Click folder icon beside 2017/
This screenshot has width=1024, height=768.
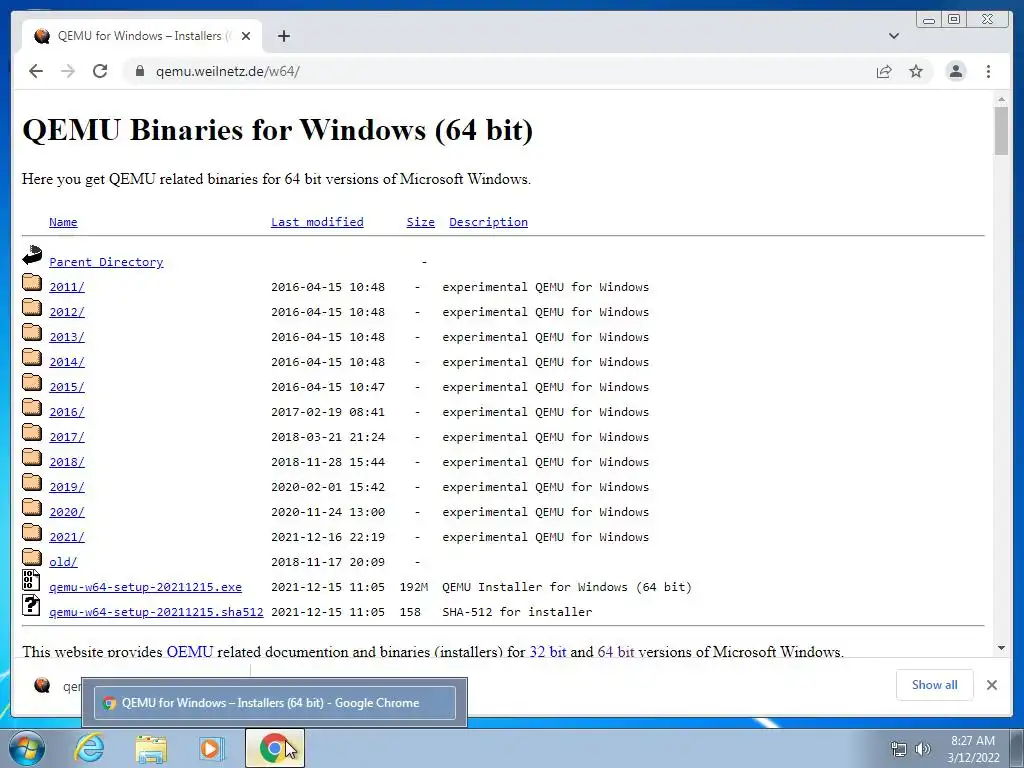32,432
